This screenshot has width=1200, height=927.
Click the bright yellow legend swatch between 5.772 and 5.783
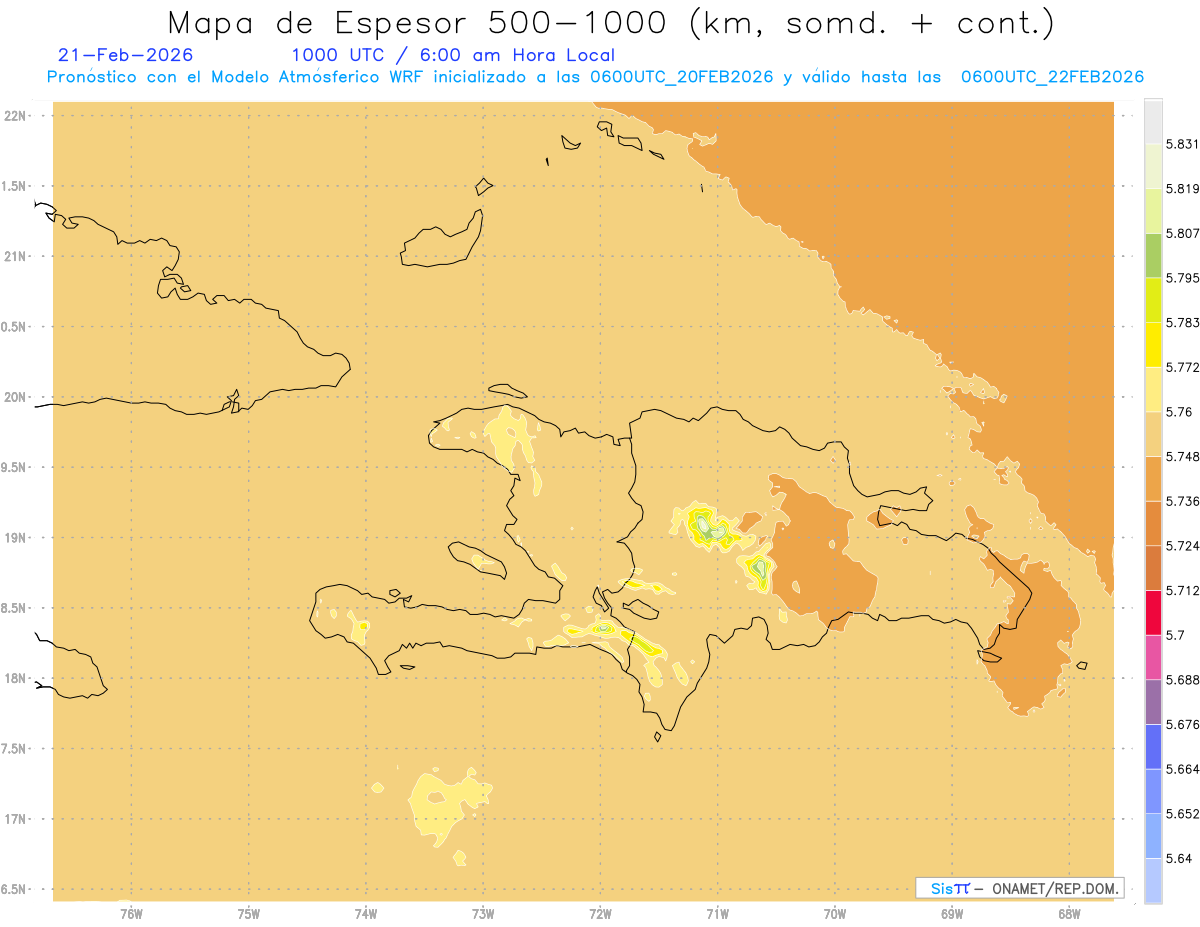click(1153, 344)
